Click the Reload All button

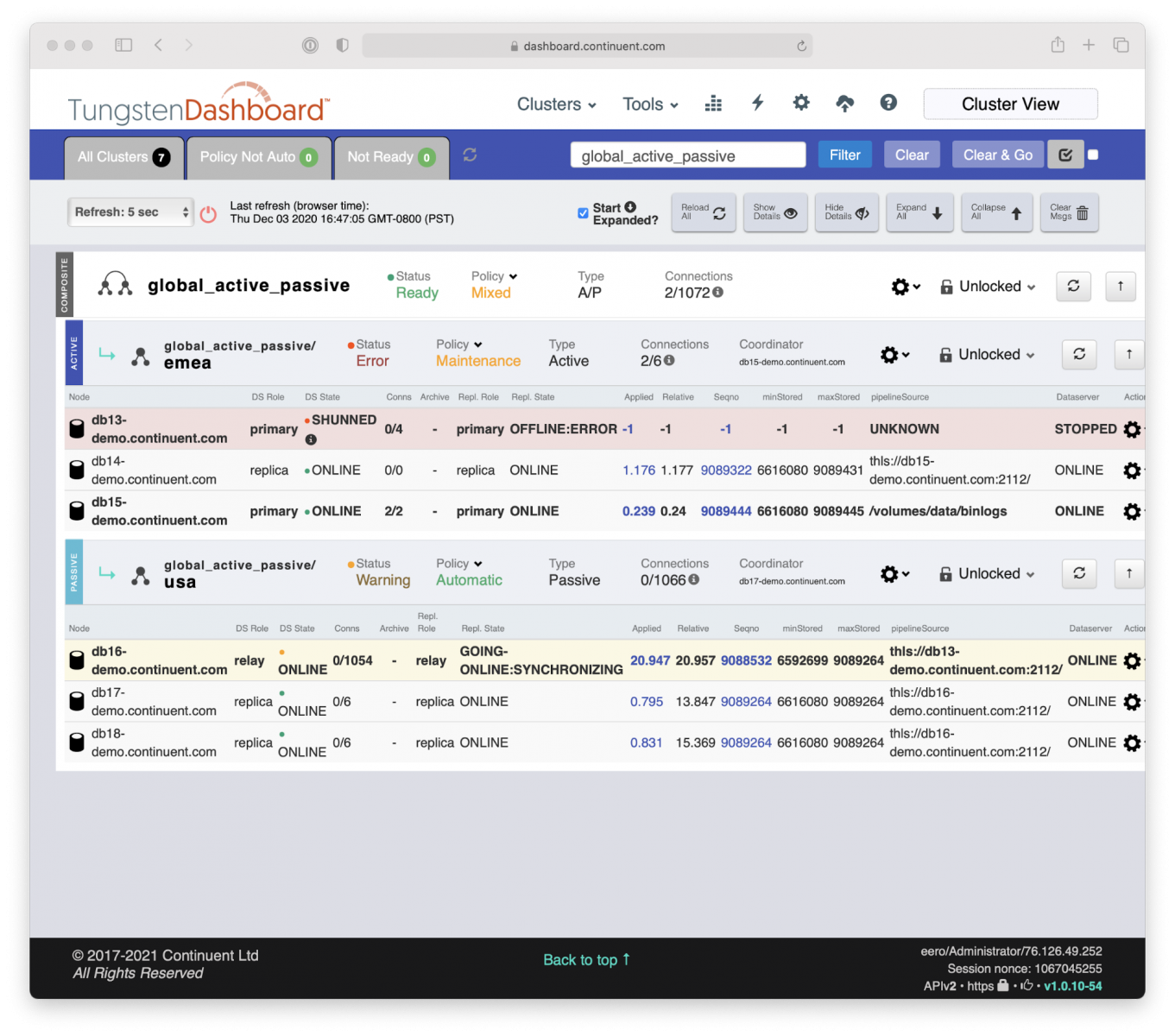coord(703,212)
